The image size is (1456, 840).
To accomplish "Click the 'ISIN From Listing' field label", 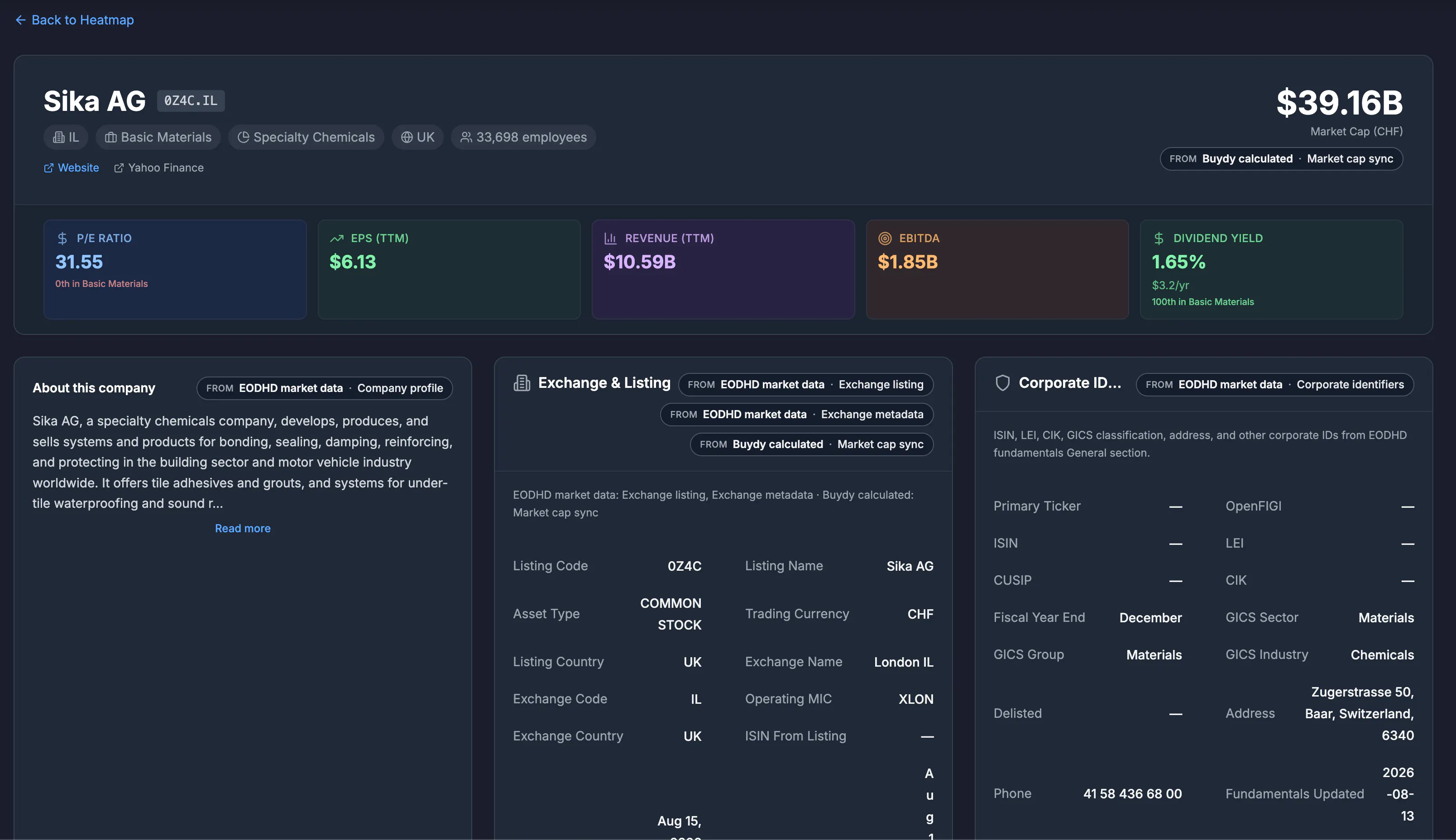I will click(795, 736).
